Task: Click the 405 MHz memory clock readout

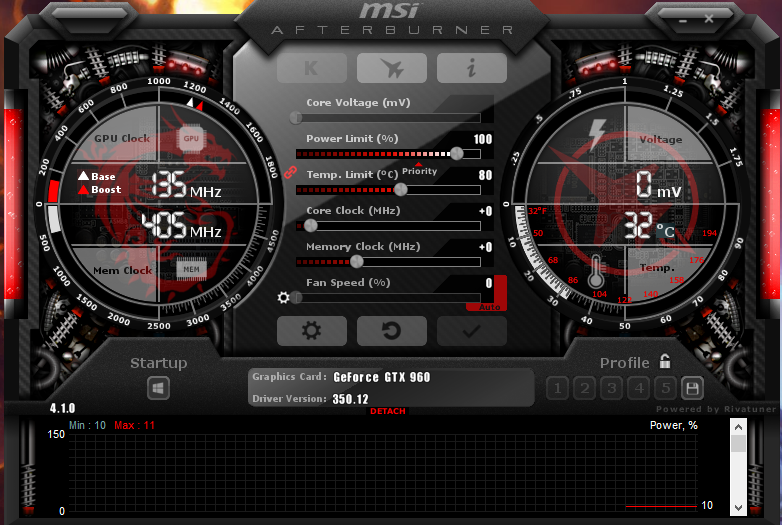Action: (x=181, y=225)
